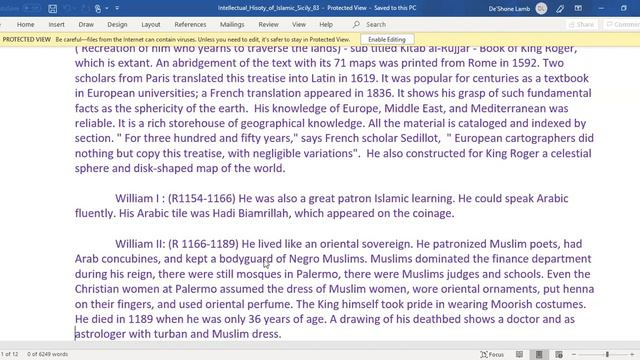Open Ribbon Display Options icon

point(578,8)
